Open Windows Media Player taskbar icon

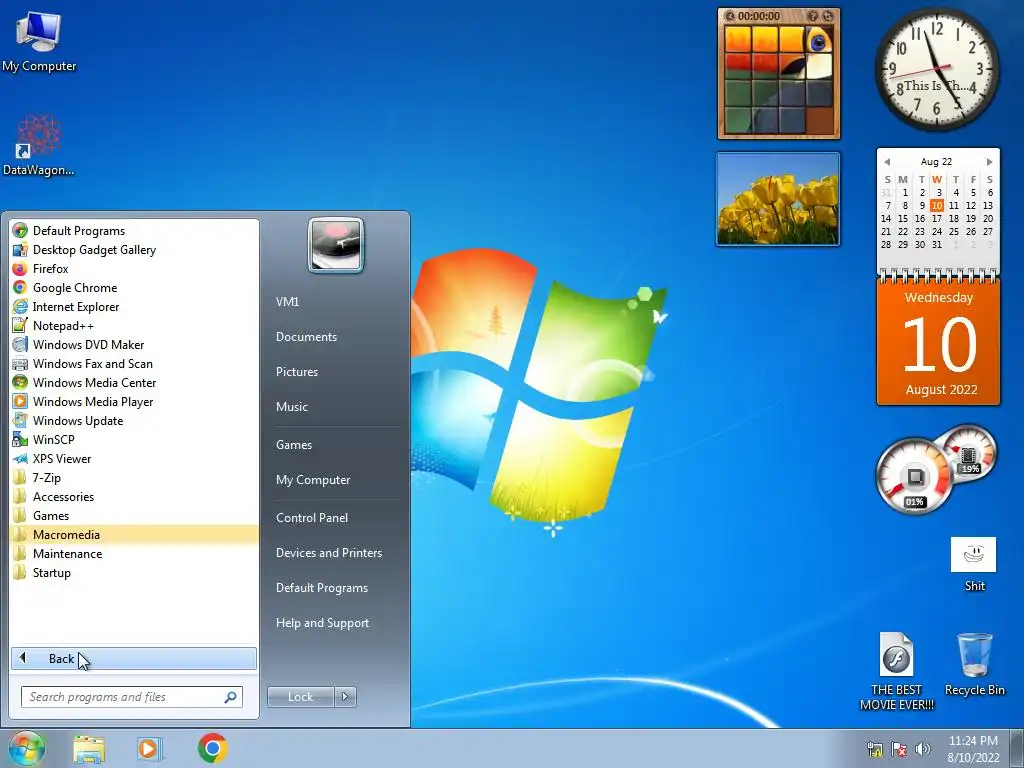tap(150, 749)
